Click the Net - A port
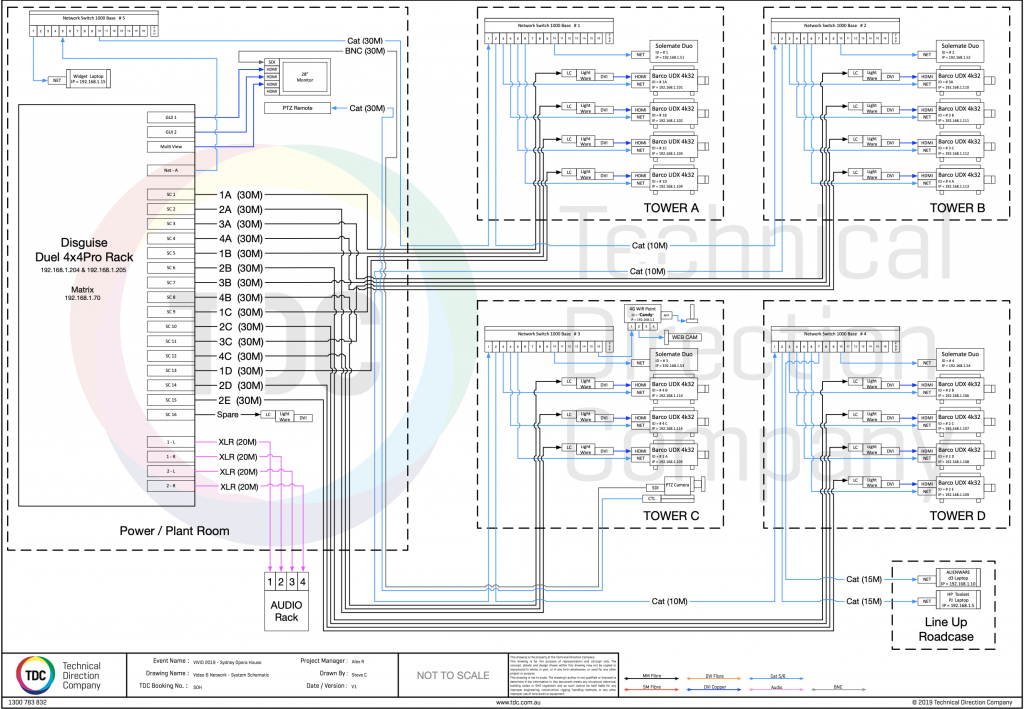 tap(171, 170)
